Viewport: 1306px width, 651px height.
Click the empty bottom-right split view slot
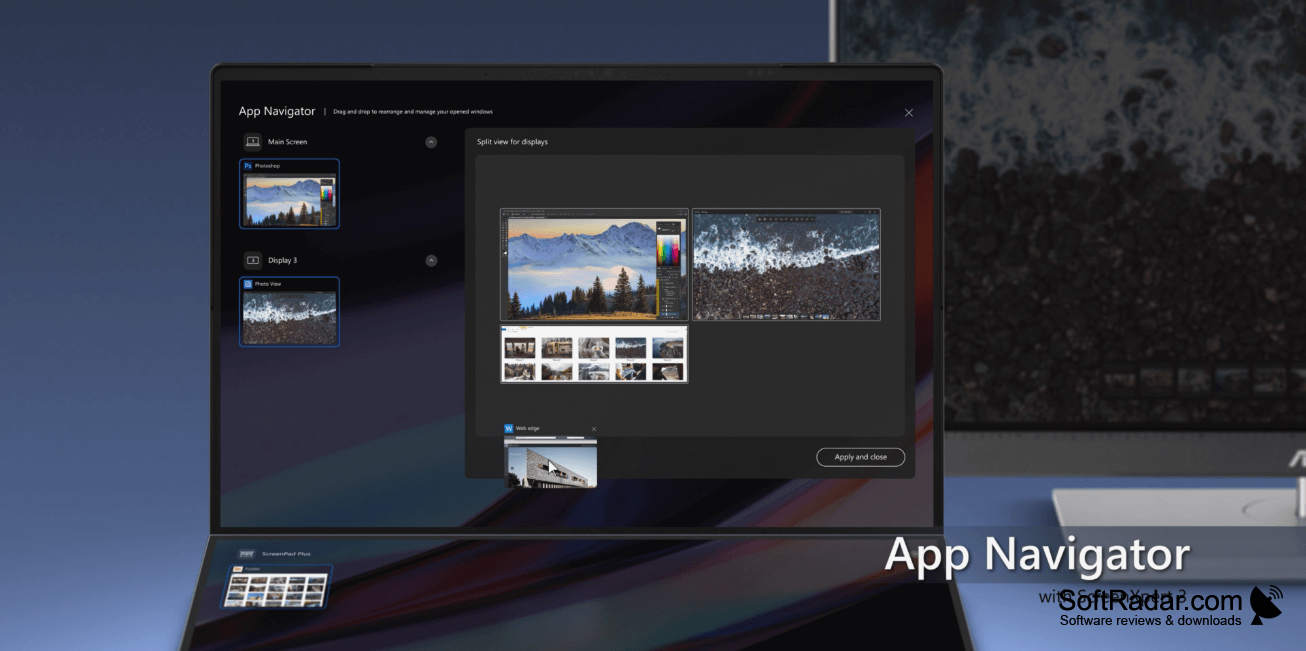click(x=786, y=354)
